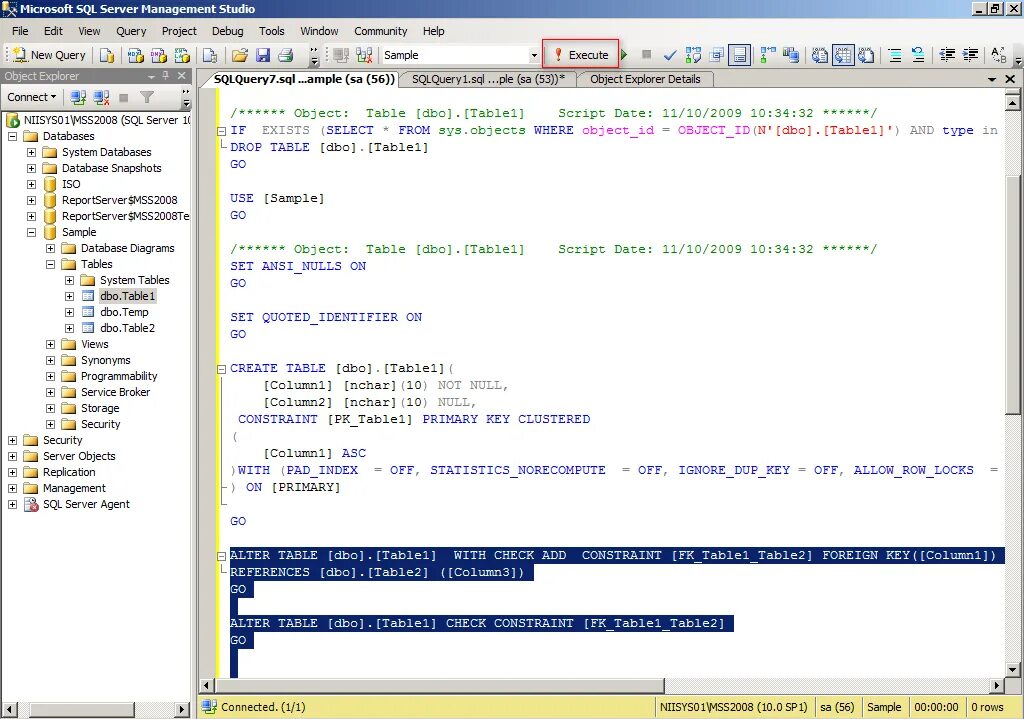Click Object Explorer connect server icon
Image resolution: width=1024 pixels, height=719 pixels.
click(78, 98)
